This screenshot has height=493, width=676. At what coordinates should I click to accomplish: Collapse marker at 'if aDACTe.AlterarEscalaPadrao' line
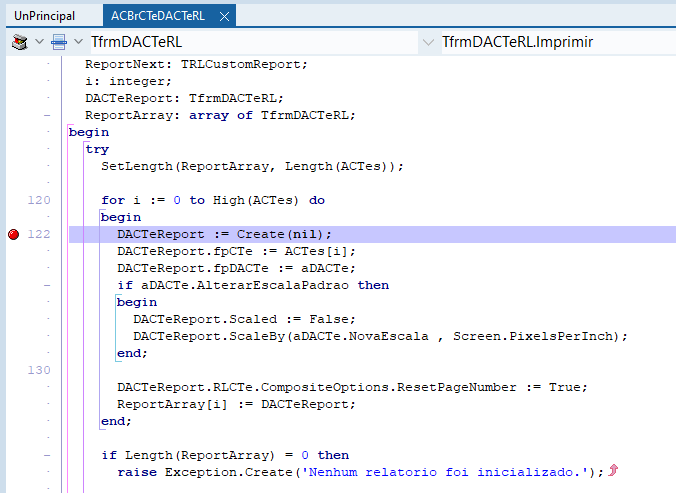point(47,285)
